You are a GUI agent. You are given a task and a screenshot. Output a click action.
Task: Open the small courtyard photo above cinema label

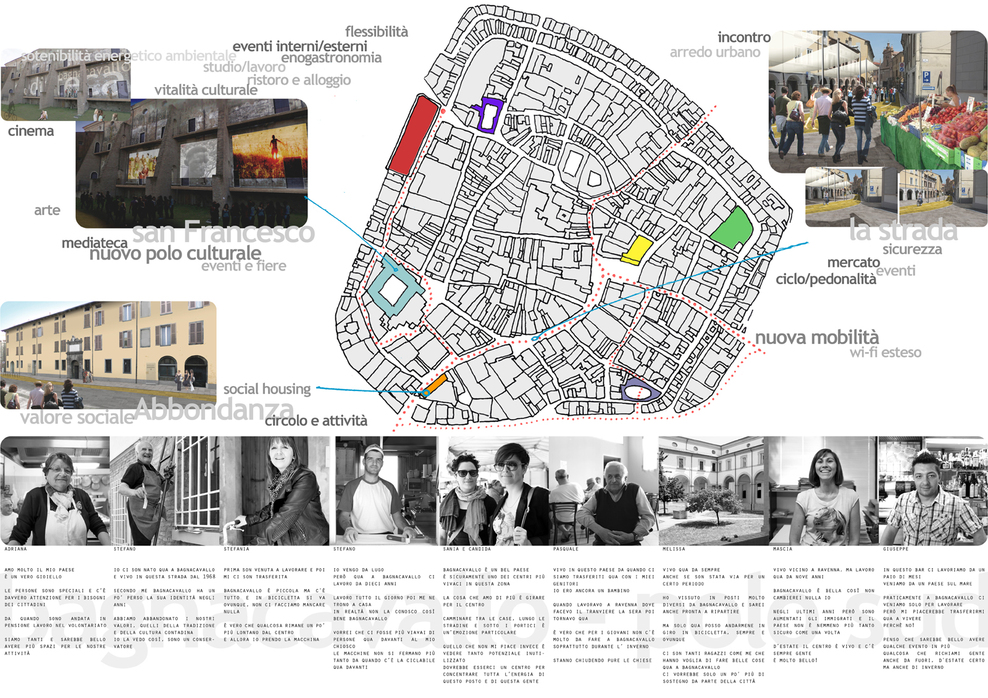(x=66, y=84)
